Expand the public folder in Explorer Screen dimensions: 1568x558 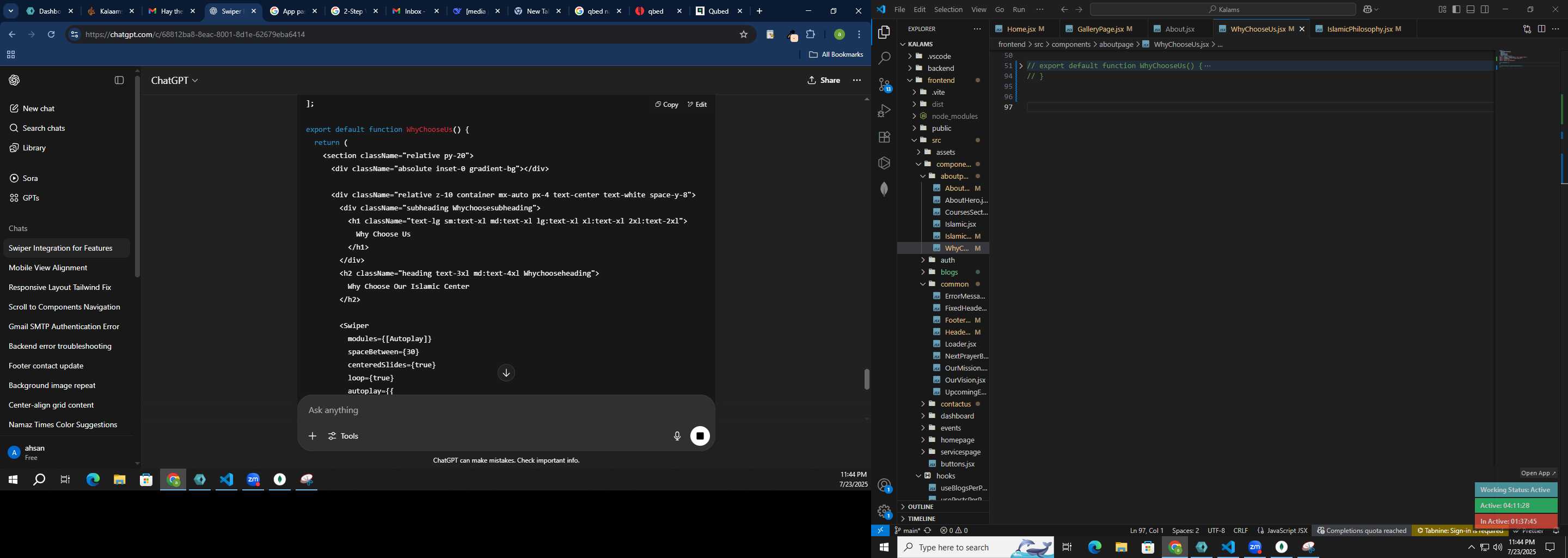[x=943, y=129]
